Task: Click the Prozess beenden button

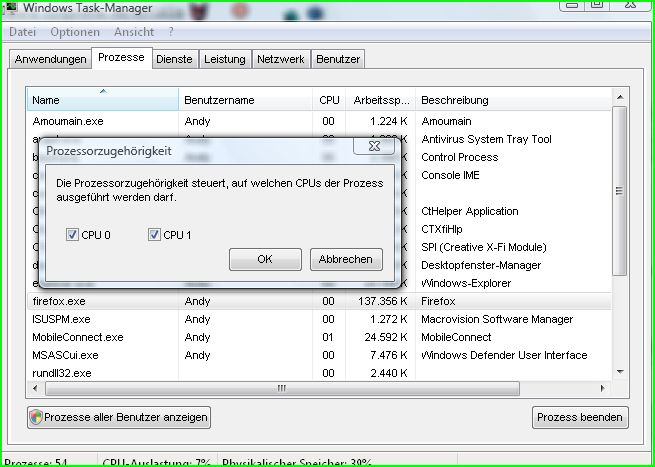Action: (x=580, y=417)
